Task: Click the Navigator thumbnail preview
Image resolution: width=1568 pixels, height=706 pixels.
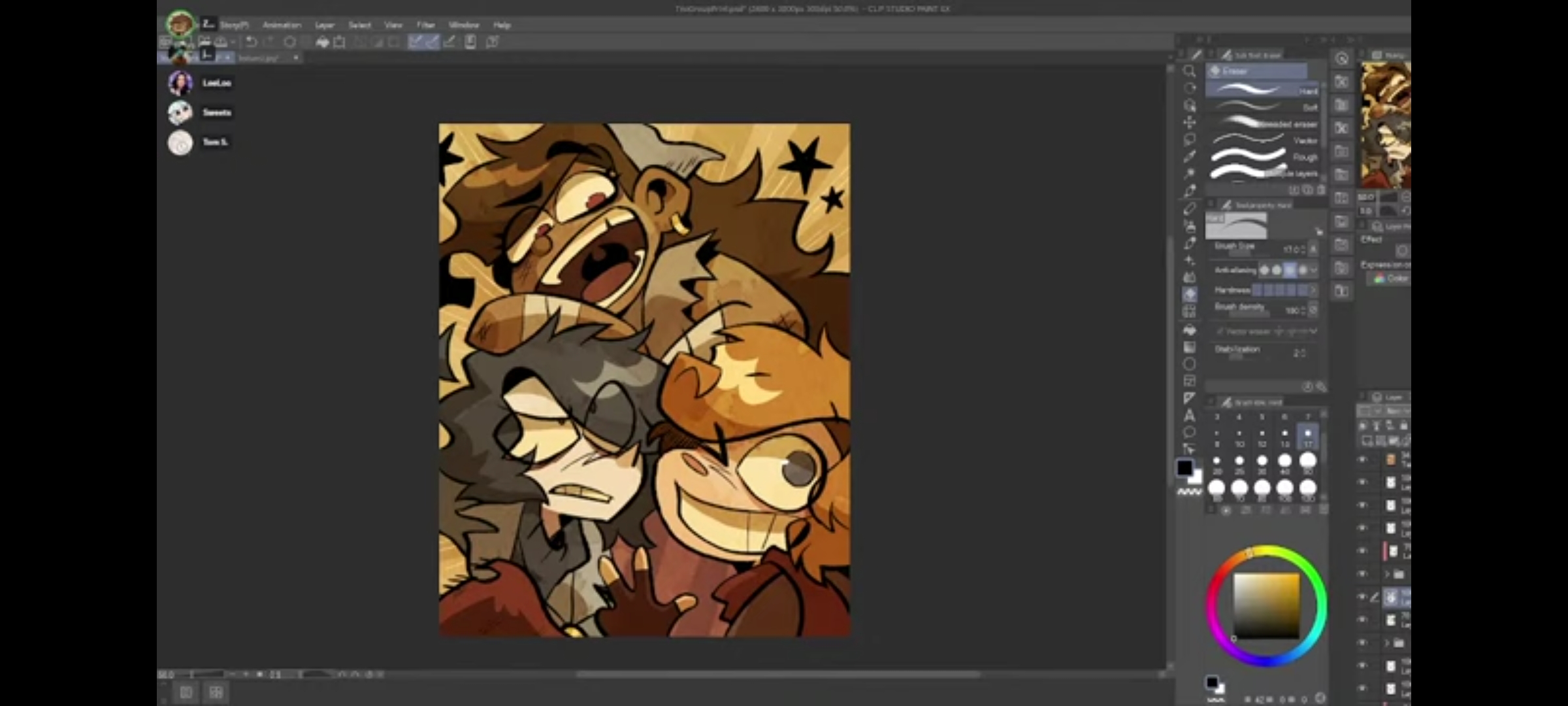Action: click(x=1386, y=125)
